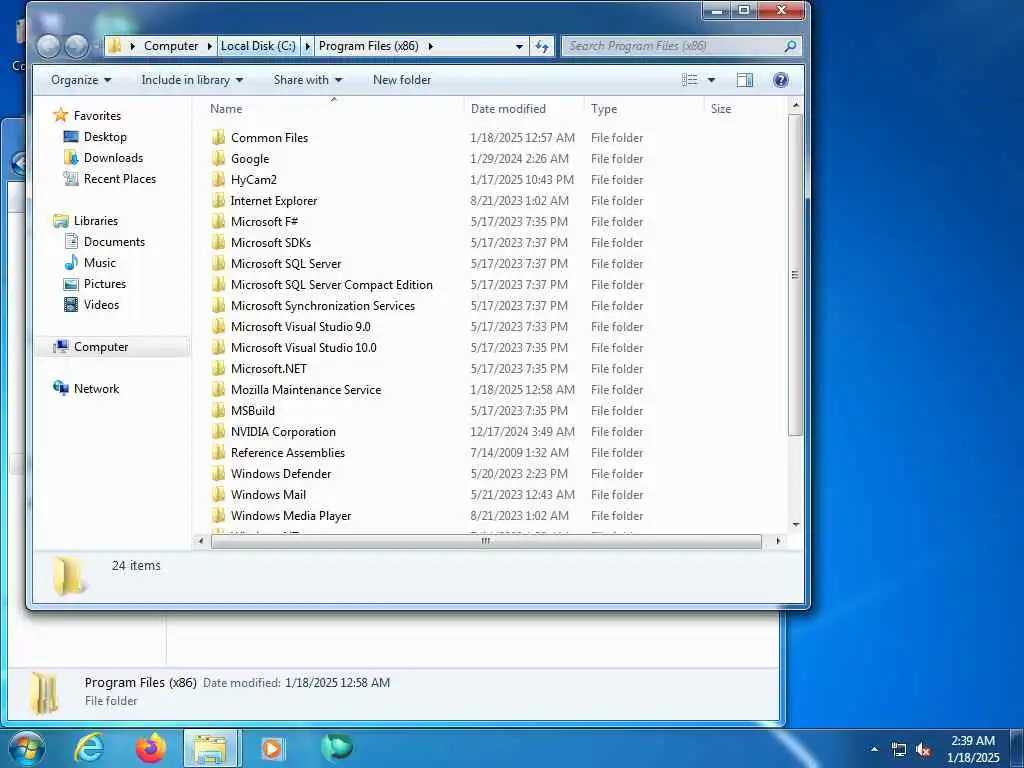
Task: Select the Microsoft SDKs folder icon
Action: tap(219, 242)
